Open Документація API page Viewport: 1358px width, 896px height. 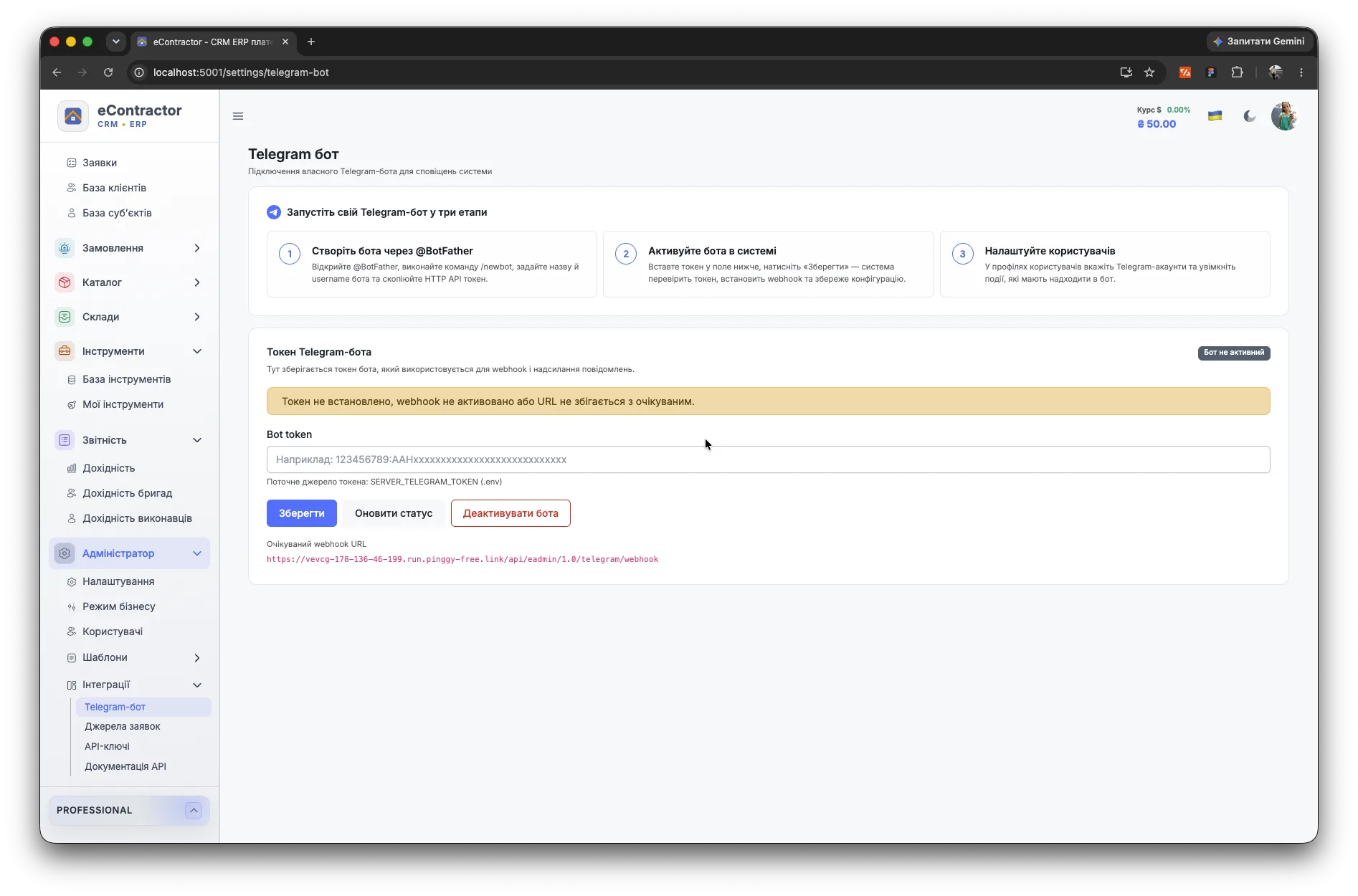pos(125,766)
